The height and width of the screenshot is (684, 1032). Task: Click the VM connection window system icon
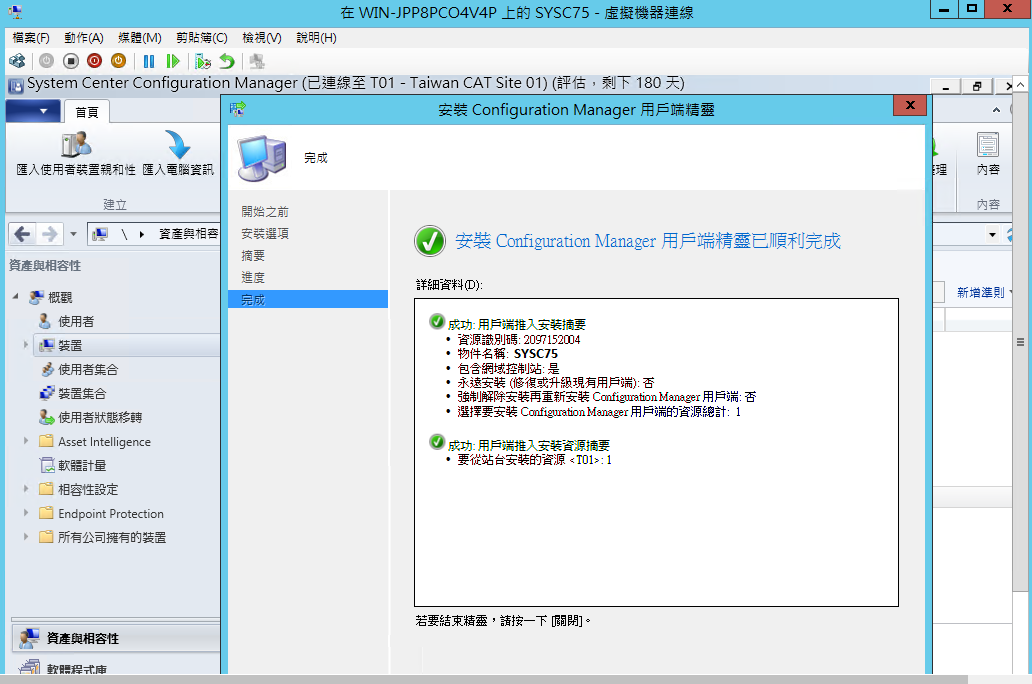14,11
